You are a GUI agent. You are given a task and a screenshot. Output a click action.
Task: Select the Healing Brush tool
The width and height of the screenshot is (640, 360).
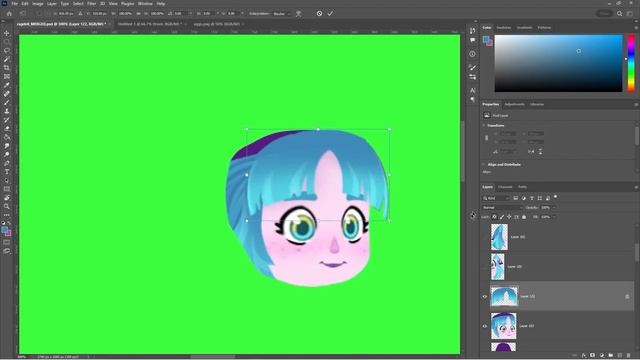coord(7,94)
